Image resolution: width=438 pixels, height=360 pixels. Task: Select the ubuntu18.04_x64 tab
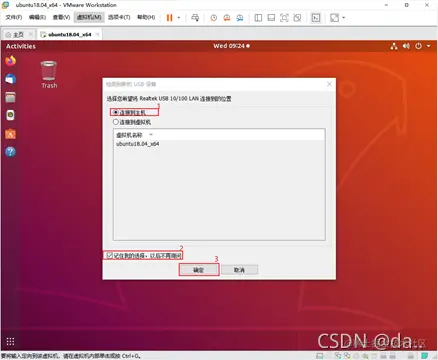tap(70, 34)
